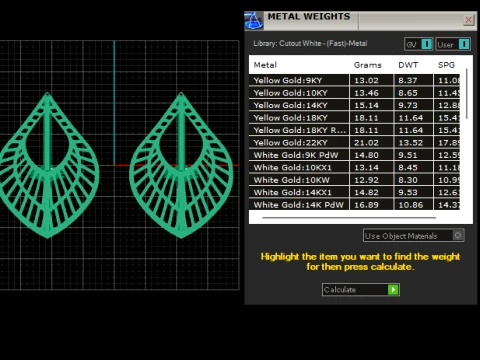The width and height of the screenshot is (480, 360).
Task: Select the Yellow Gold:18KY R... row
Action: pyautogui.click(x=354, y=130)
